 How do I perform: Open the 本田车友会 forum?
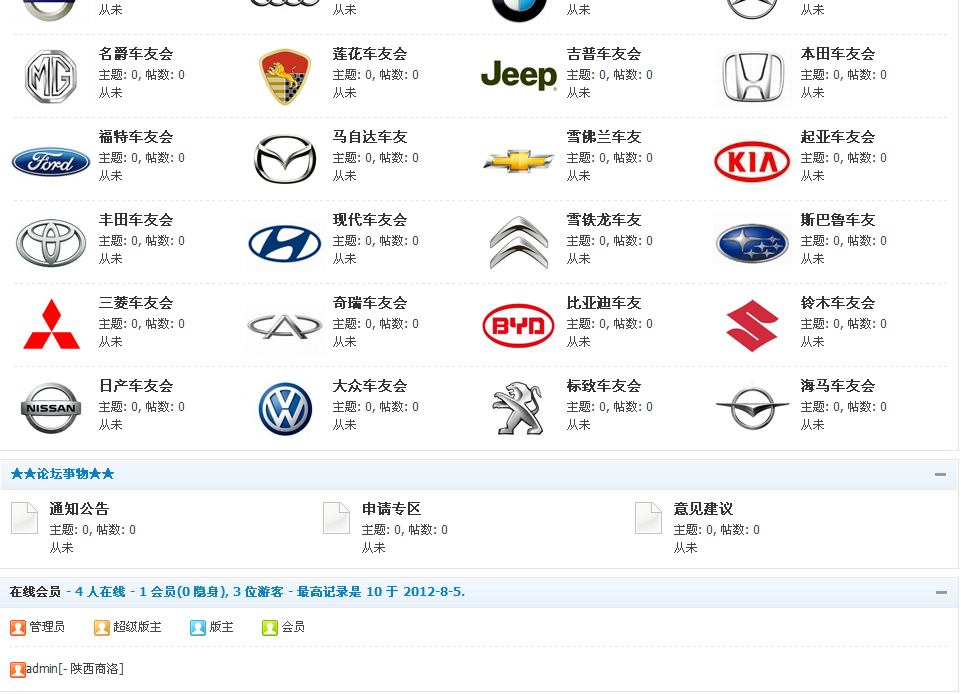(838, 54)
